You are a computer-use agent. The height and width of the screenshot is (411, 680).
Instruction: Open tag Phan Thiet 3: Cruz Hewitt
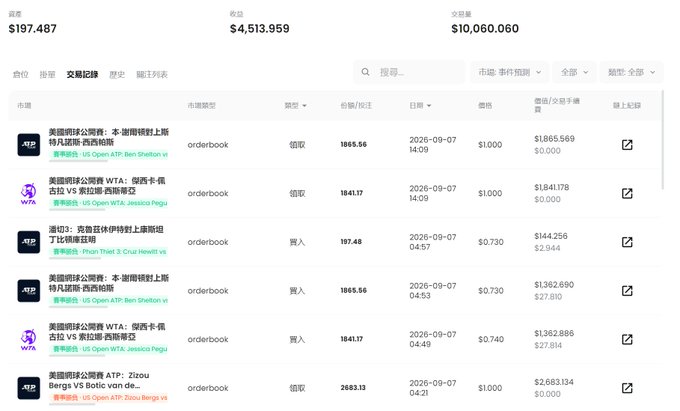click(x=108, y=251)
